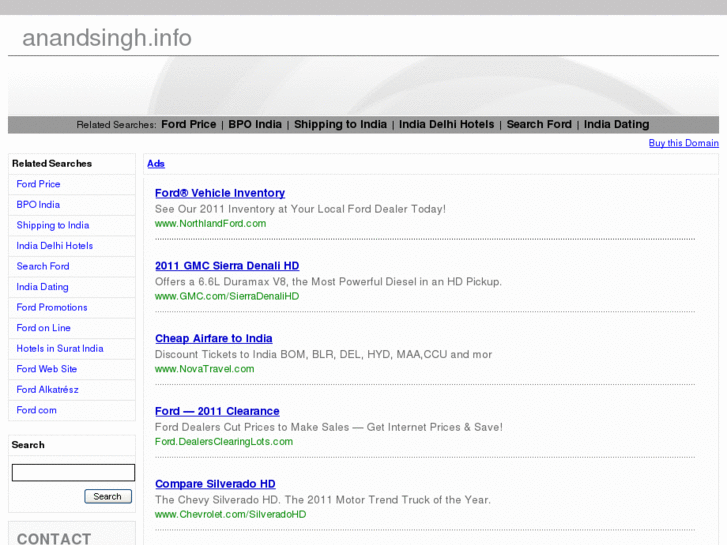Click the 'anandsingh.info' site title
Screen dimensions: 727x545
point(107,38)
